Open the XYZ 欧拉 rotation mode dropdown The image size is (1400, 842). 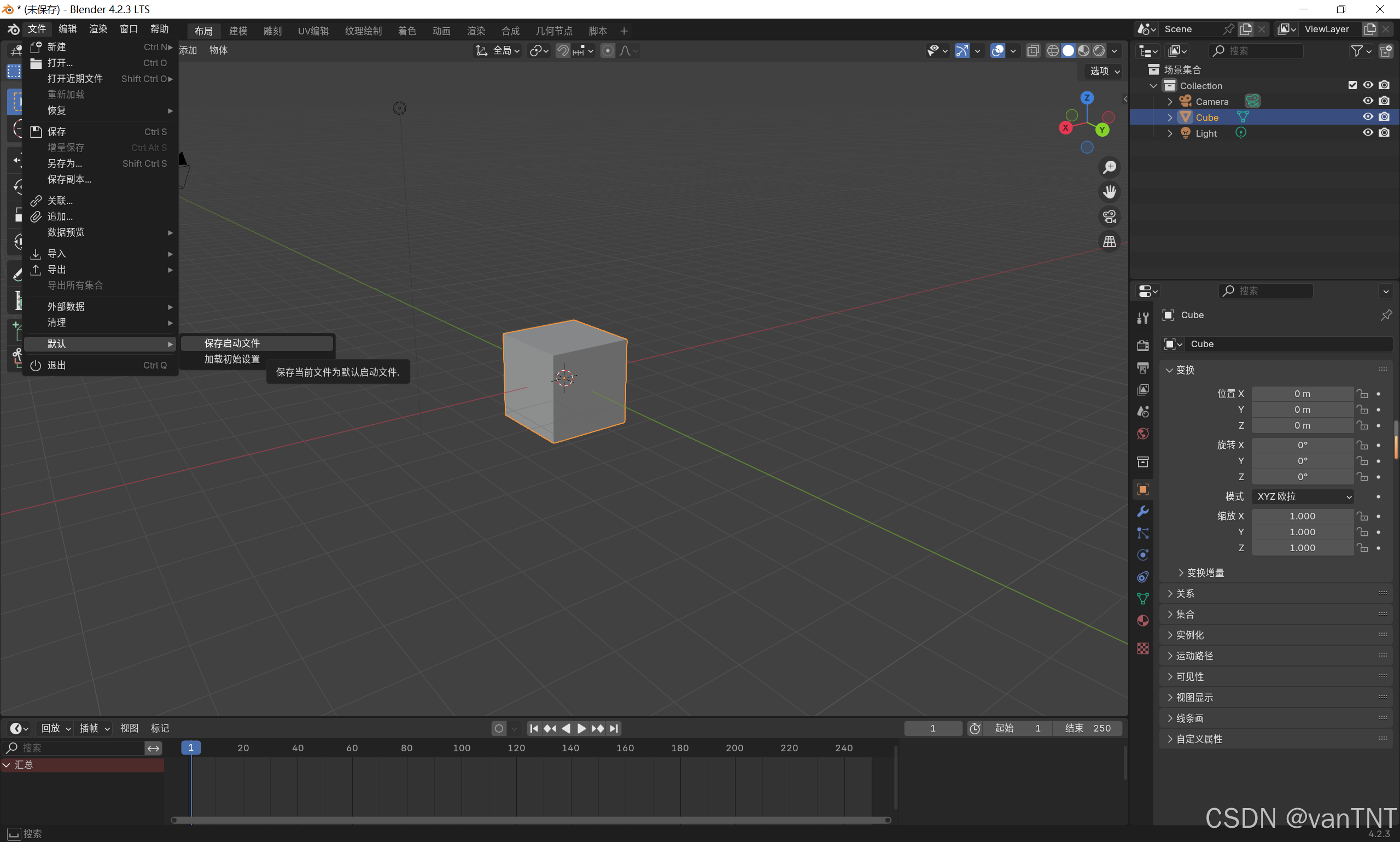[1303, 496]
